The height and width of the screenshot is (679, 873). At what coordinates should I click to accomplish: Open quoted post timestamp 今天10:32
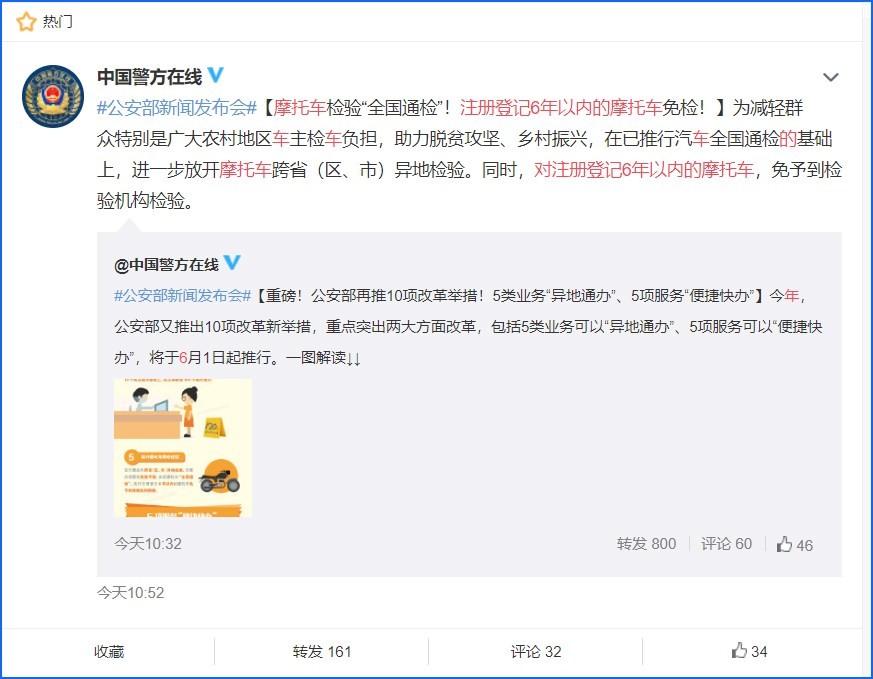tap(147, 543)
